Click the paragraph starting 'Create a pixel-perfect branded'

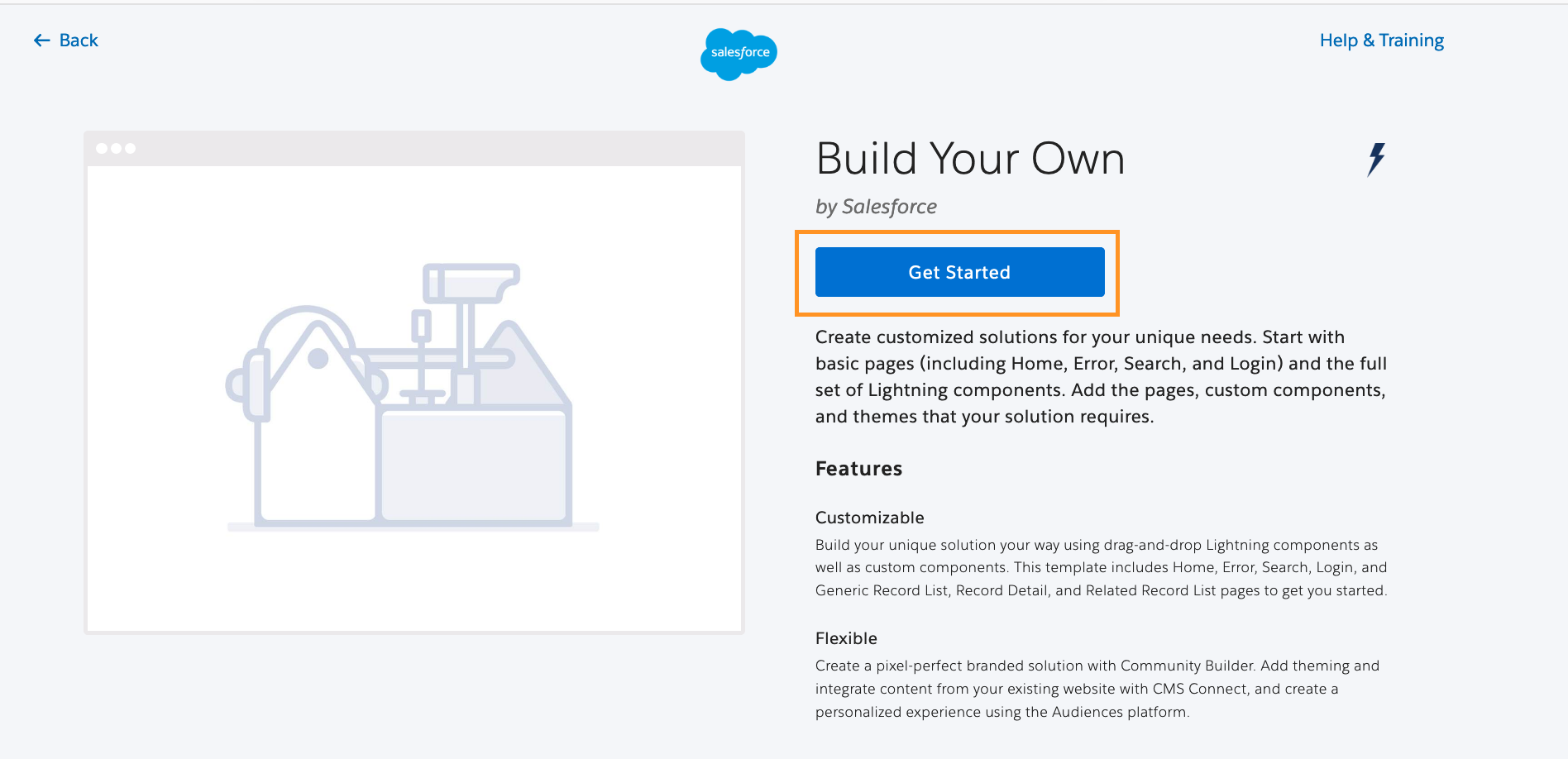point(1097,689)
